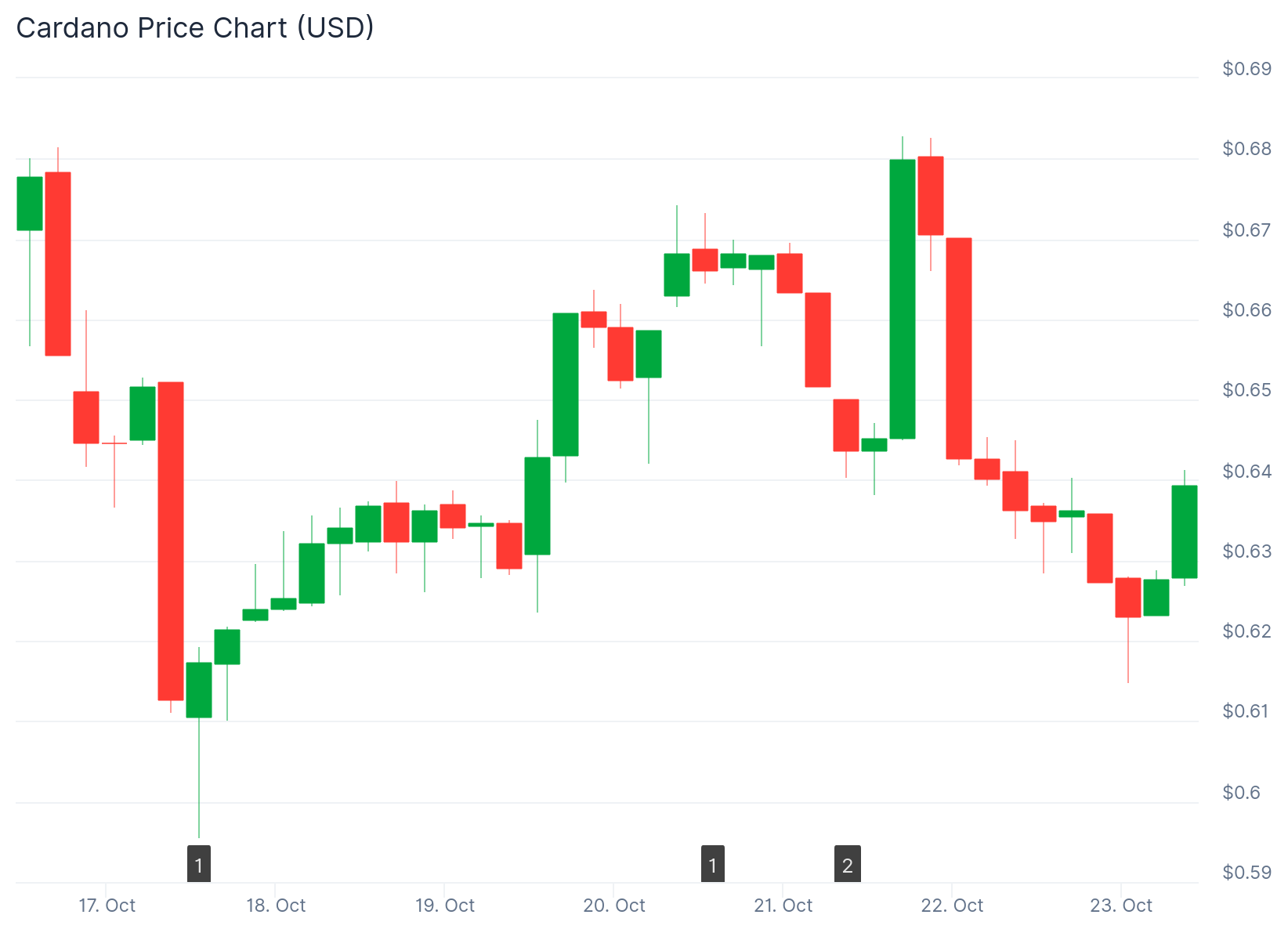Click the 17. Oct date label
Screen dimensions: 1288x940
[107, 906]
